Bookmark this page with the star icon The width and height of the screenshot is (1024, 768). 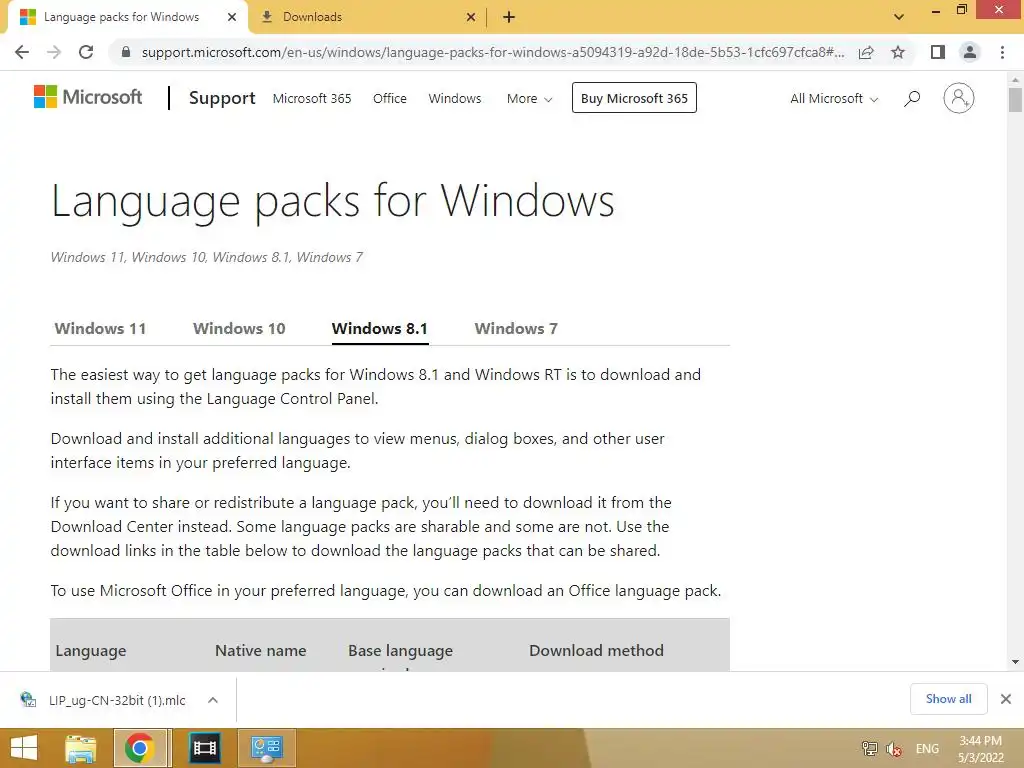[899, 52]
